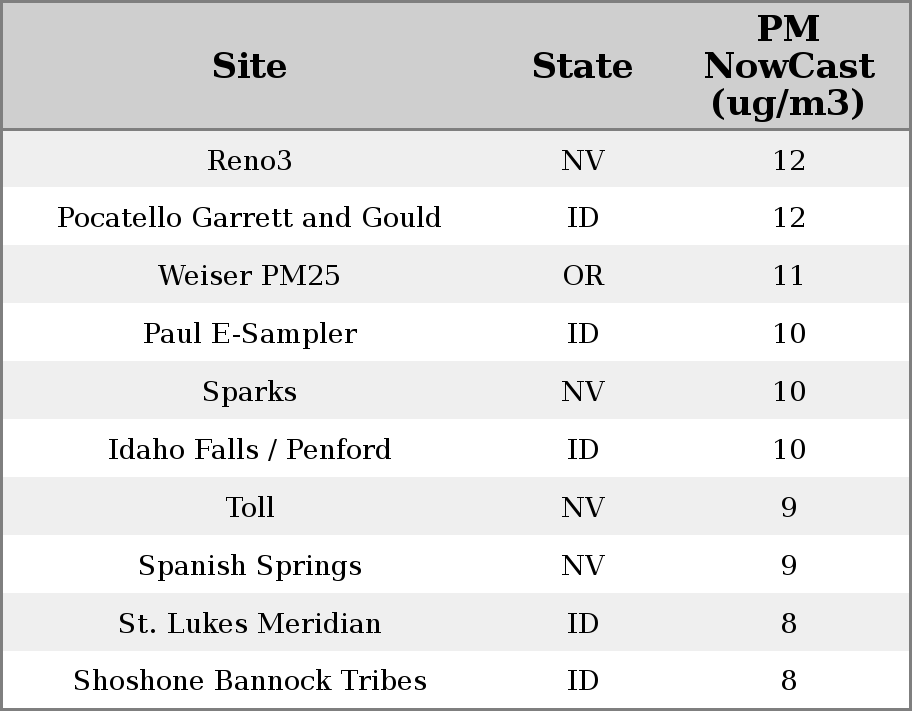Click the OR state cell for Weiser
Image resolution: width=912 pixels, height=711 pixels.
pyautogui.click(x=582, y=276)
